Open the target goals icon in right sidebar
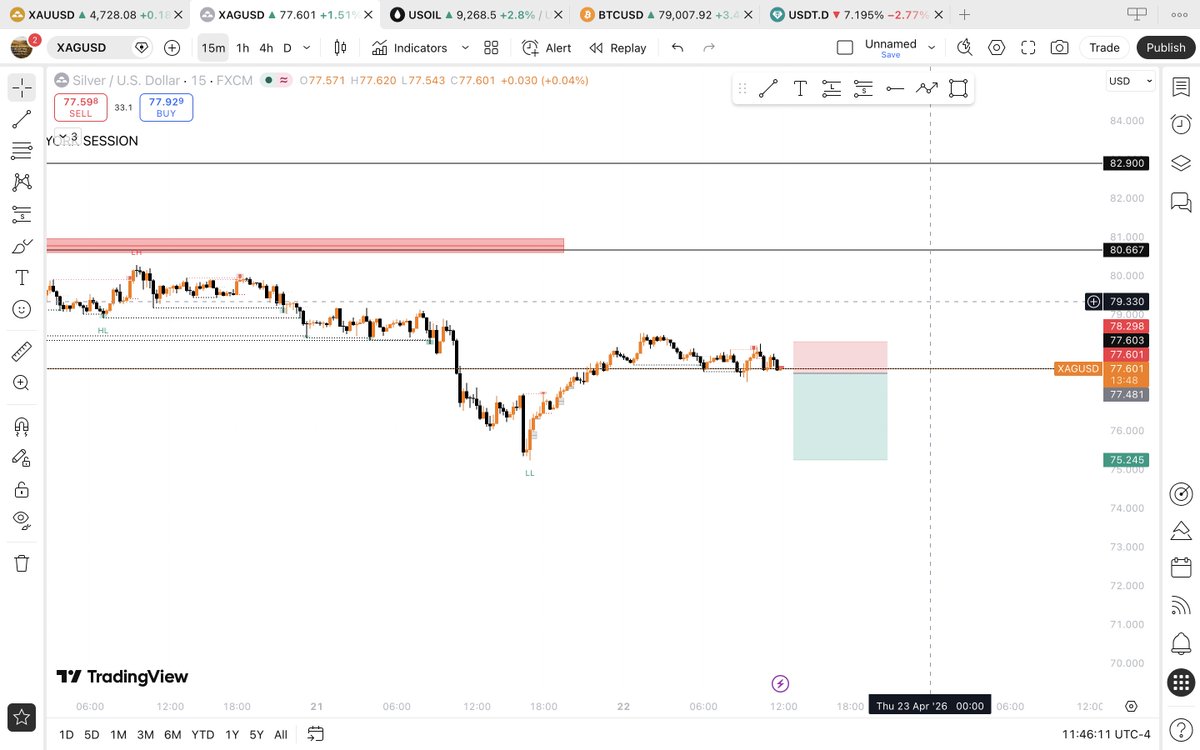The height and width of the screenshot is (750, 1200). tap(1181, 494)
